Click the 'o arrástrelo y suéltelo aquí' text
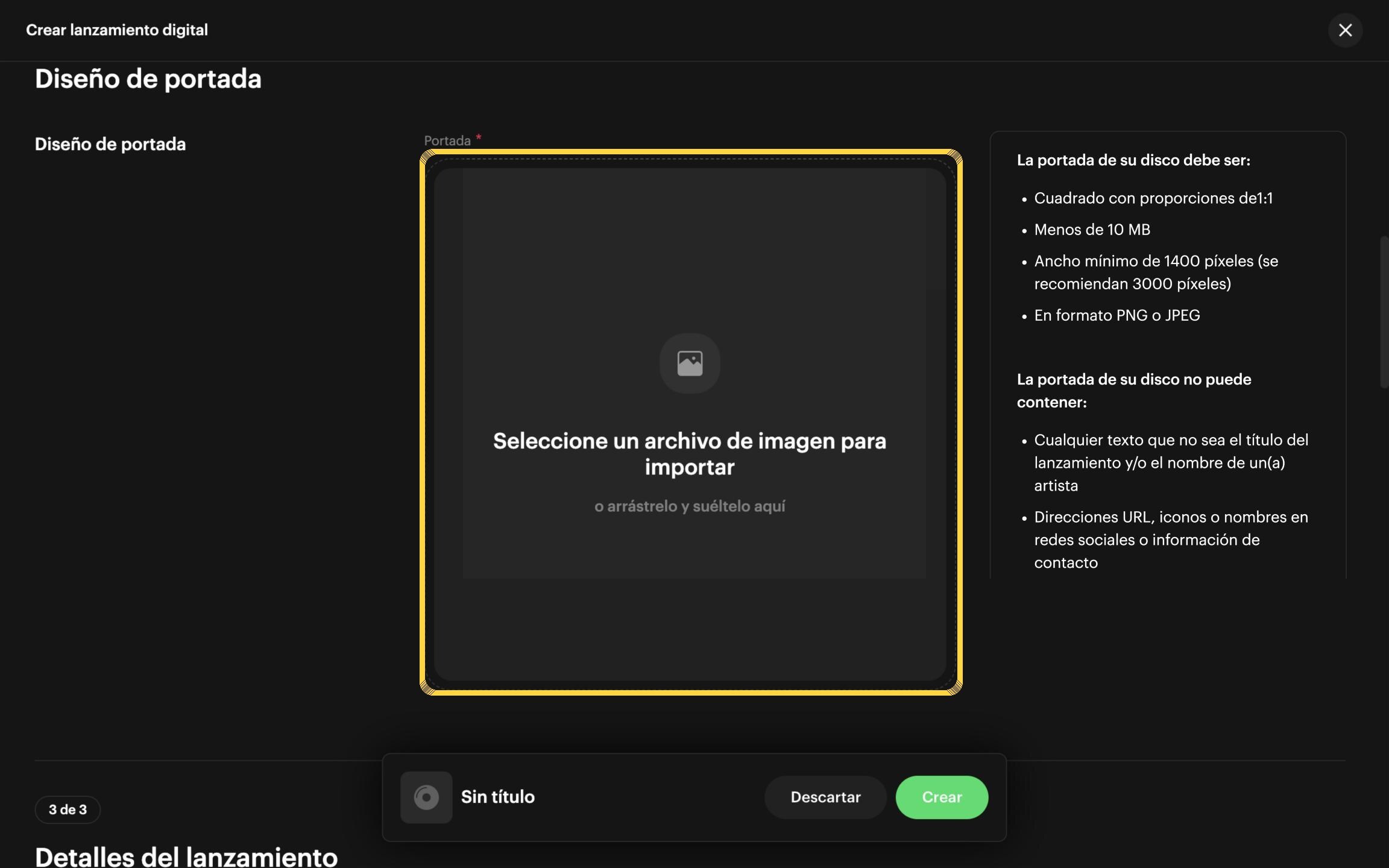This screenshot has width=1389, height=868. pos(690,506)
